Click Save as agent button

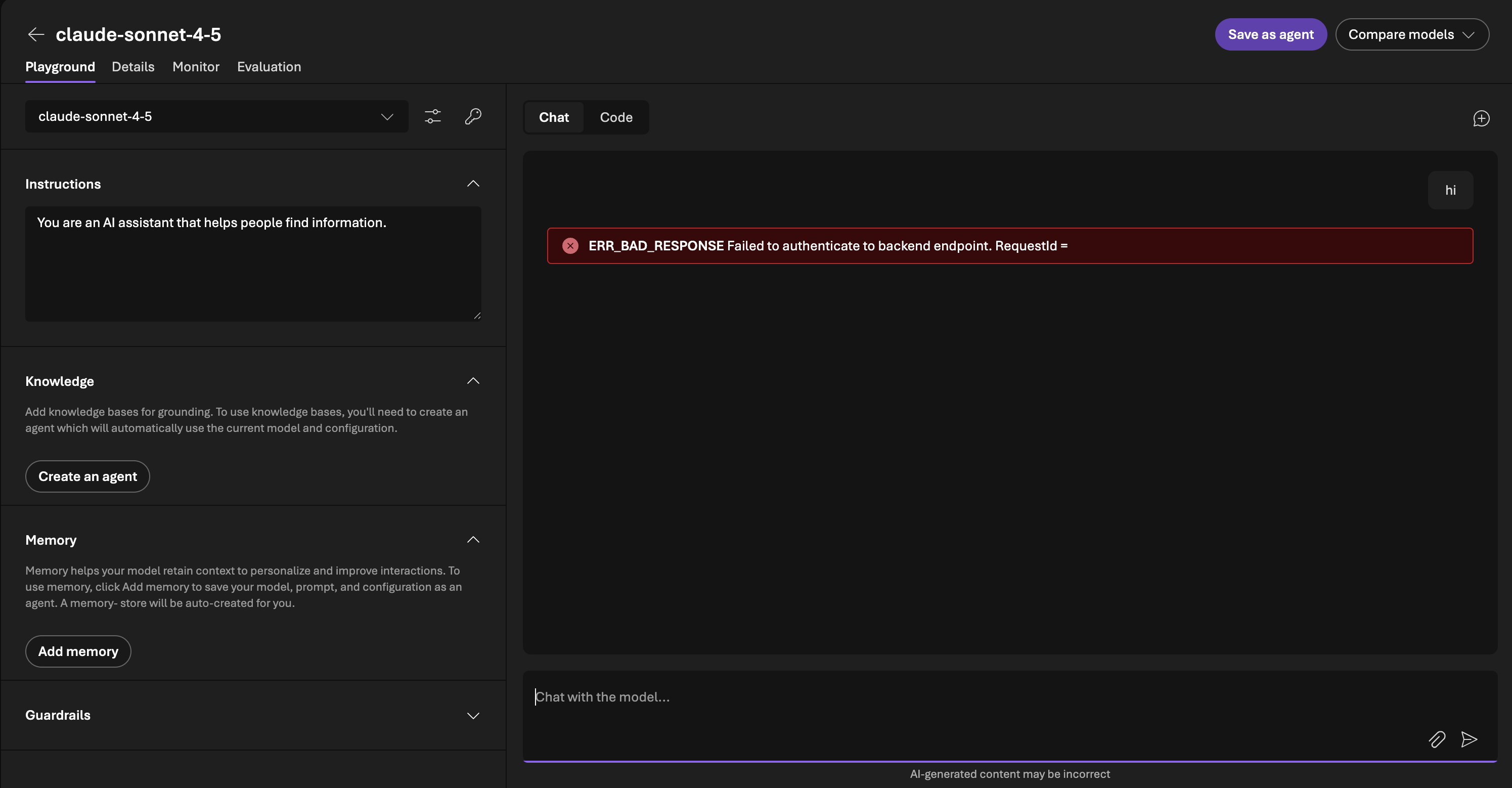1270,34
